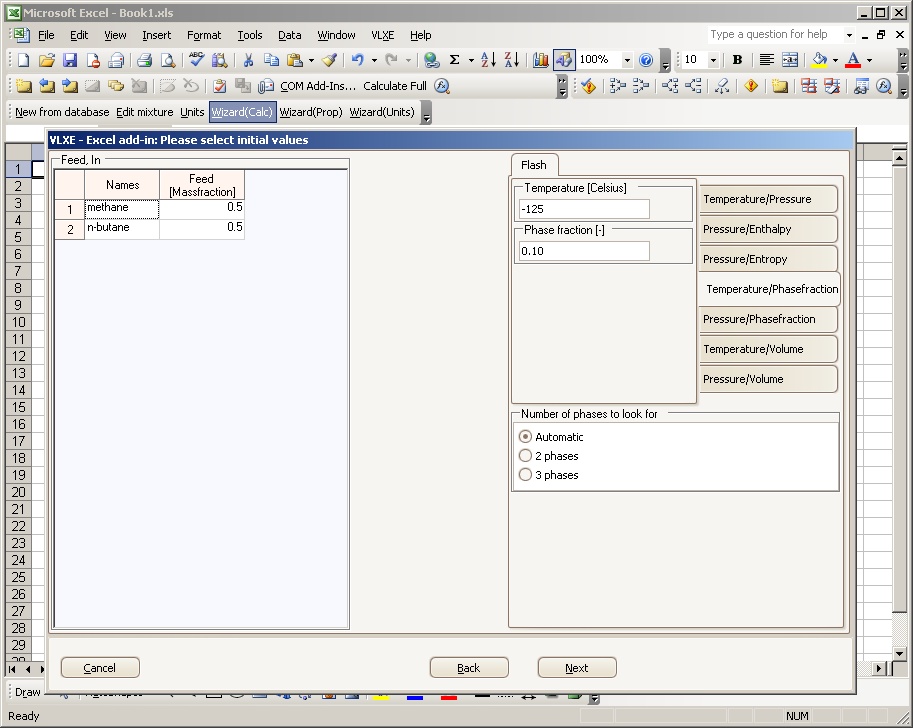Image resolution: width=913 pixels, height=728 pixels.
Task: Click the Copy icon
Action: tap(271, 59)
